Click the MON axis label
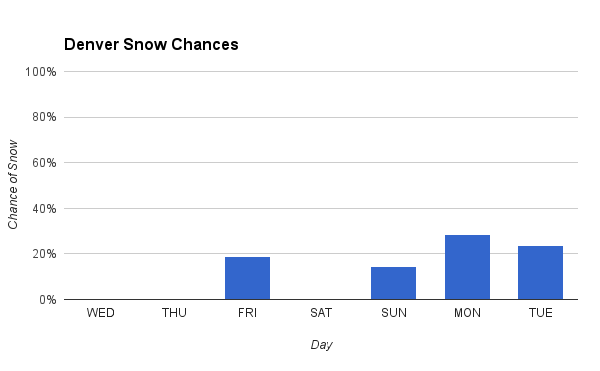 pyautogui.click(x=467, y=313)
